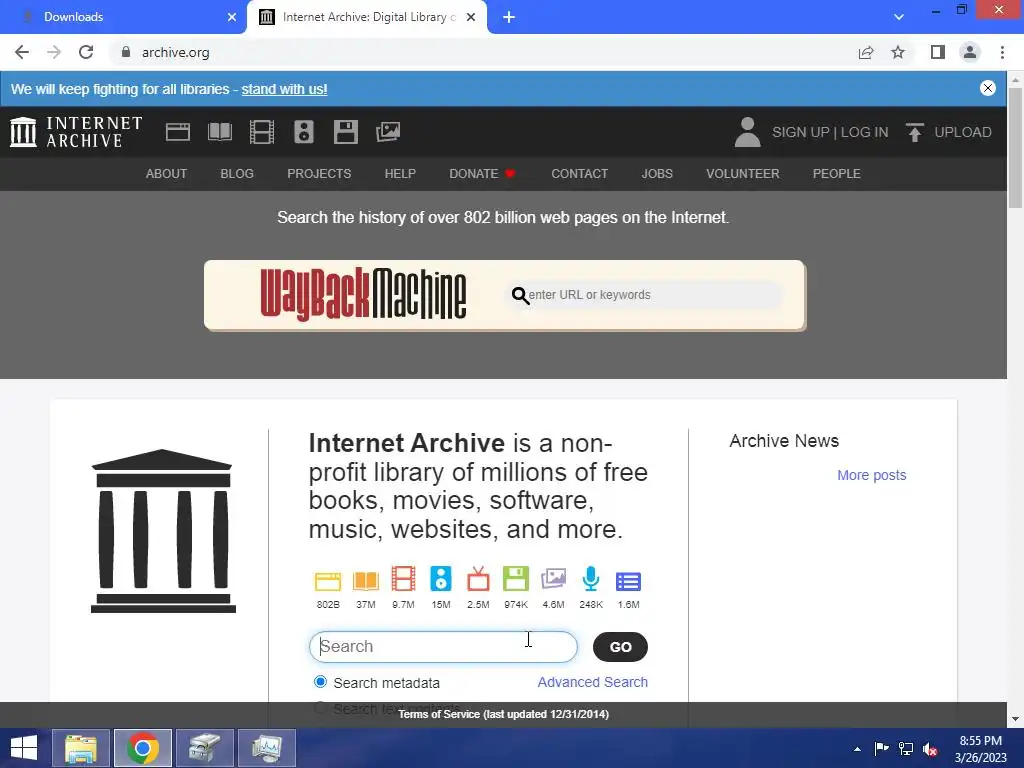Open the DONATE menu item

(482, 174)
